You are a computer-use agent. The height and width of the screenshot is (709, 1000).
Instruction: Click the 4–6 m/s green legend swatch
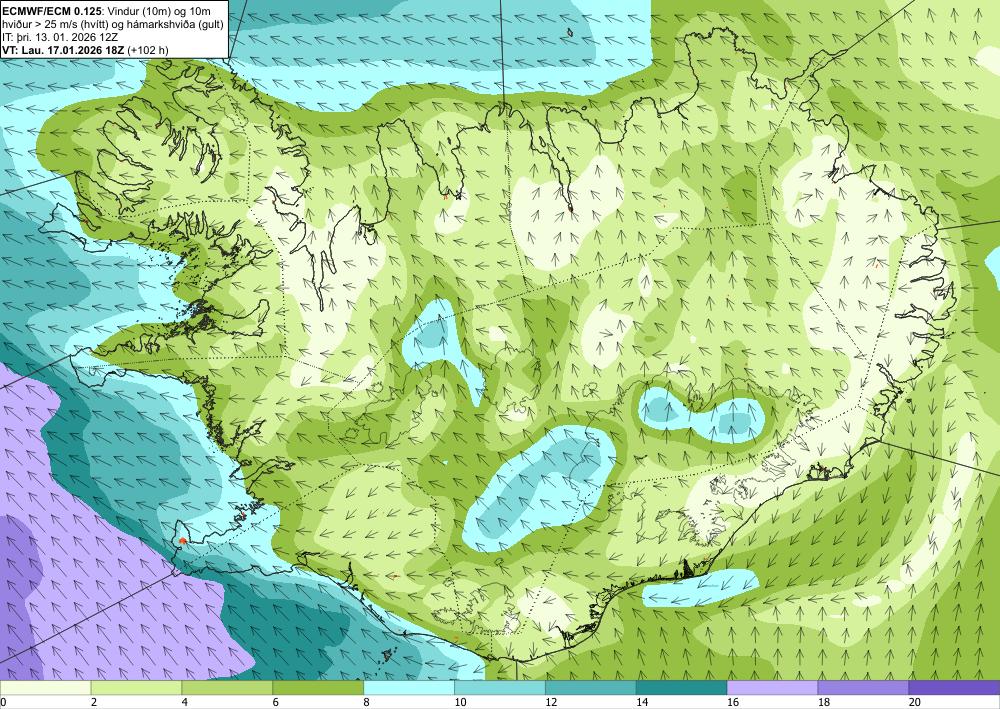tap(227, 688)
